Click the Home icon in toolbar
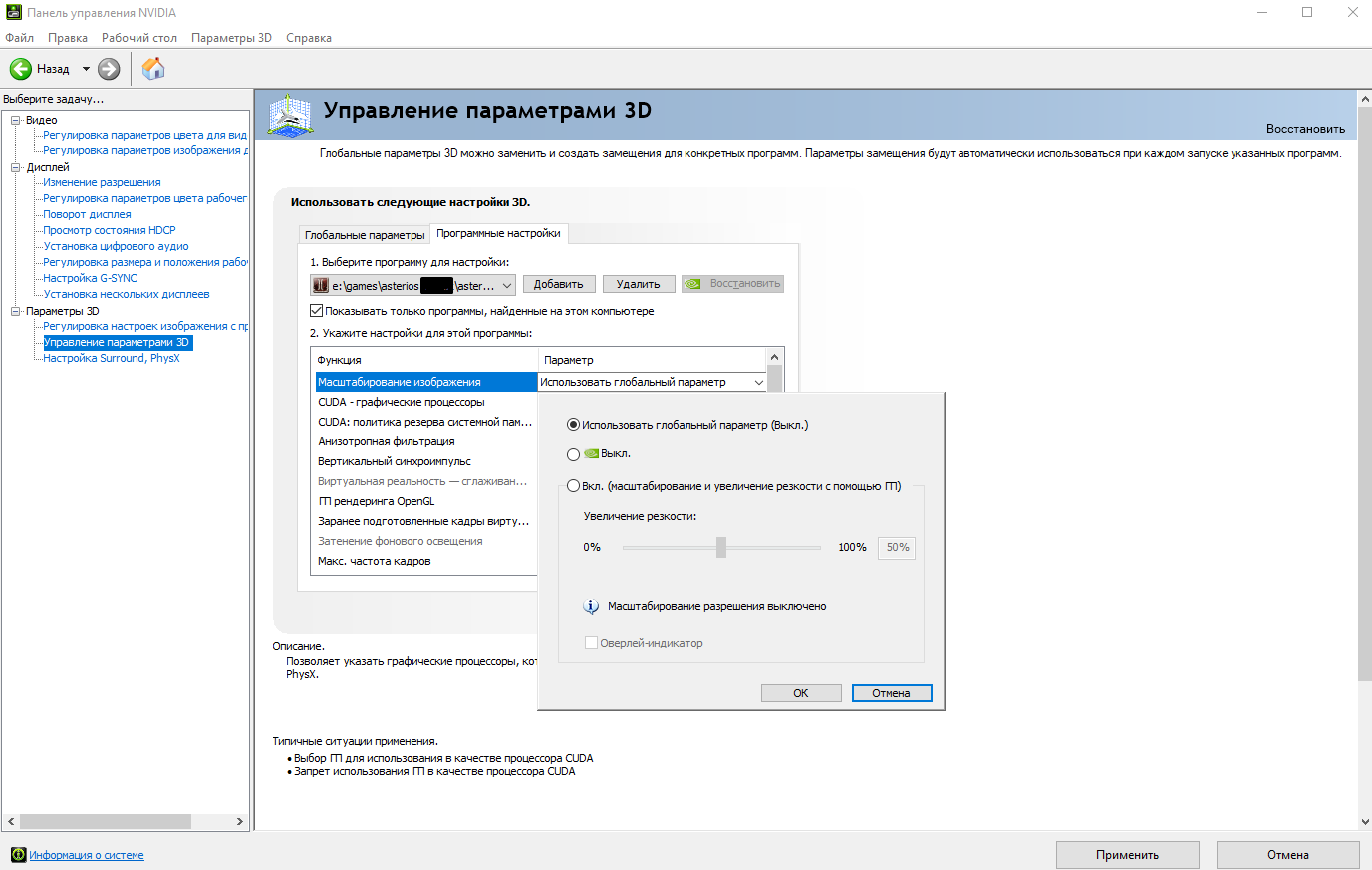 153,69
